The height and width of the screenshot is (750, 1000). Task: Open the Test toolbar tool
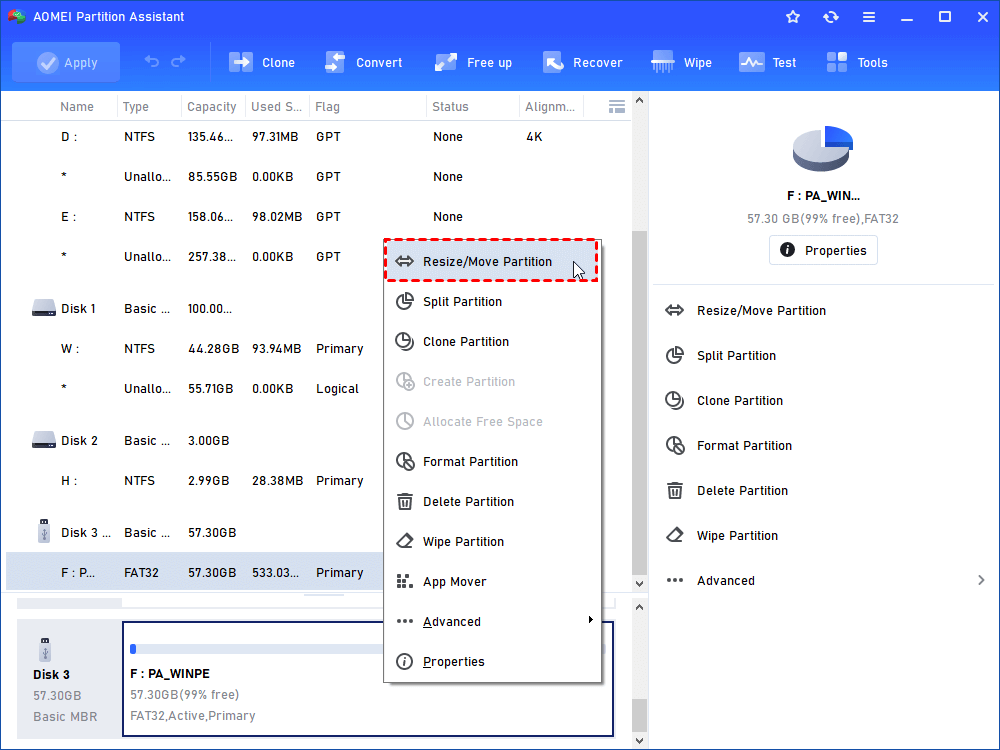pyautogui.click(x=767, y=62)
